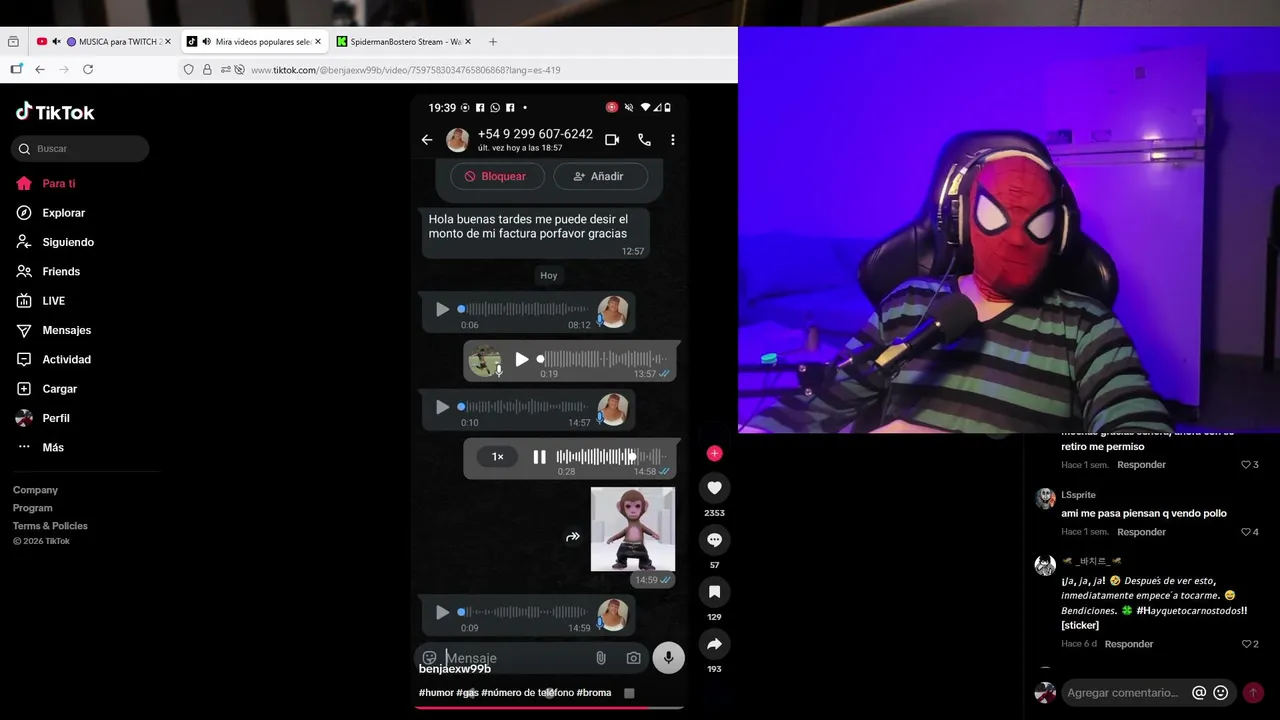Save the video with bookmark icon
The image size is (1280, 720).
[x=714, y=592]
